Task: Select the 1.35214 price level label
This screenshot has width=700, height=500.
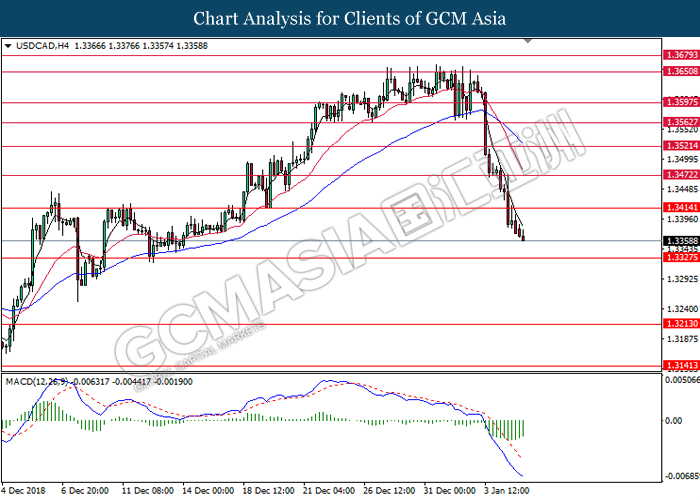Action: tap(681, 146)
